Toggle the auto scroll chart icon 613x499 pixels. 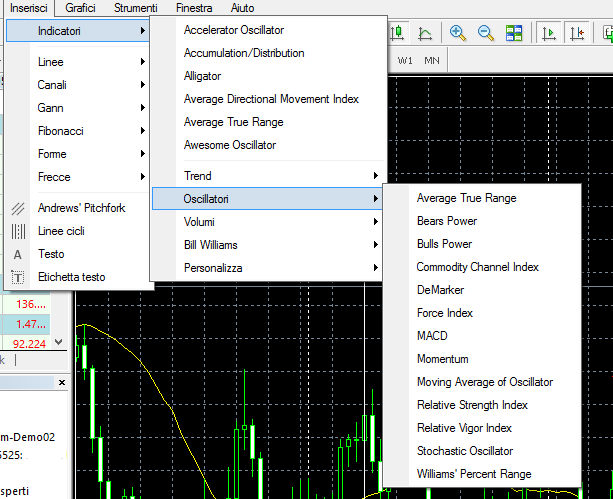[549, 33]
